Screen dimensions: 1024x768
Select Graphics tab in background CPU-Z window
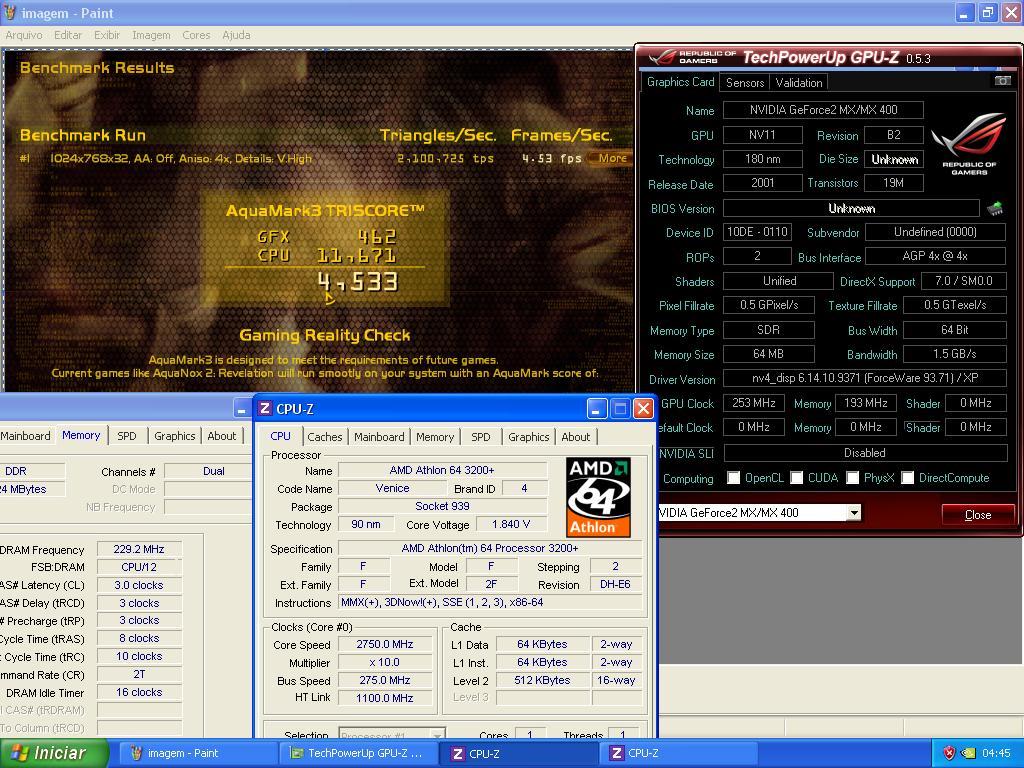[x=174, y=436]
